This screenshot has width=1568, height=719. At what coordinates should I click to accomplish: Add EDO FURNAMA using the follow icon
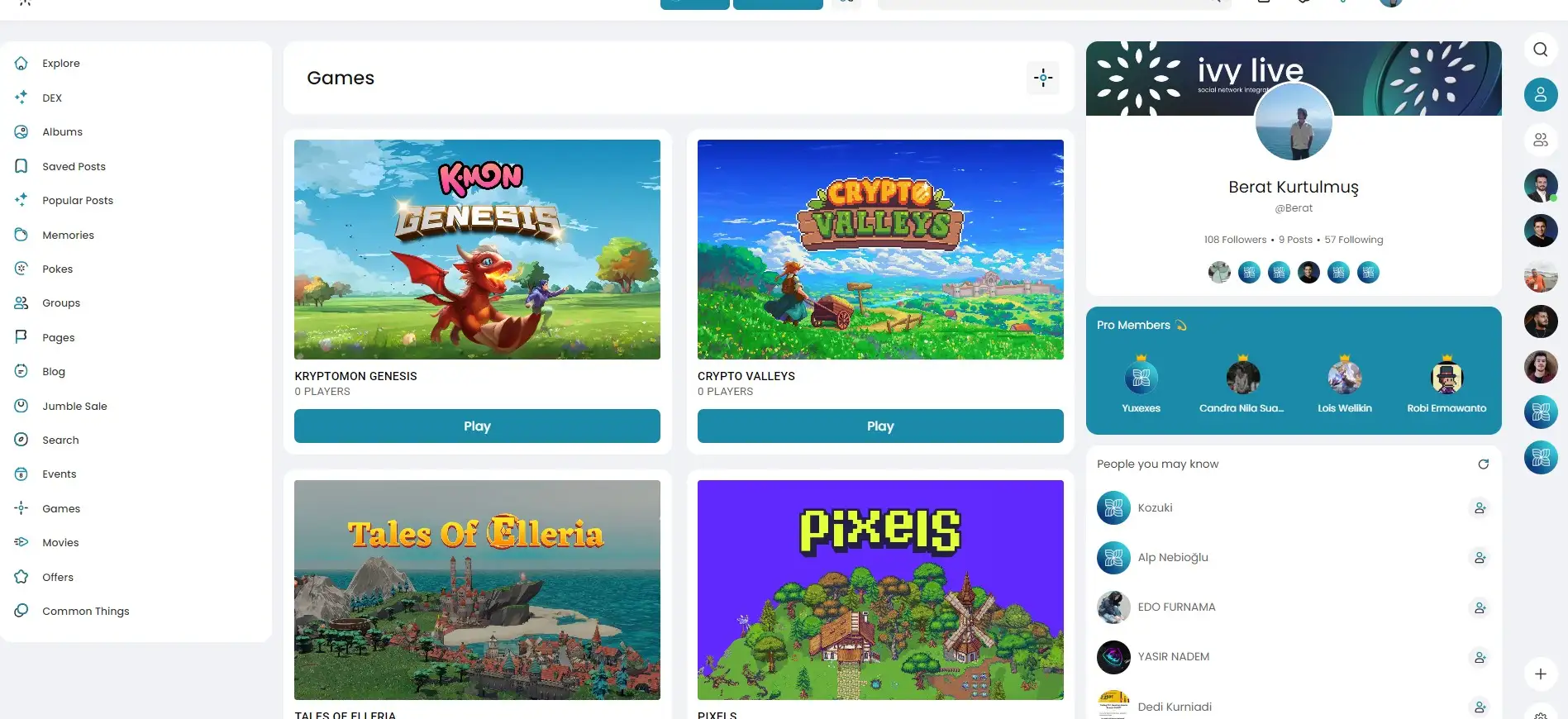(x=1480, y=608)
